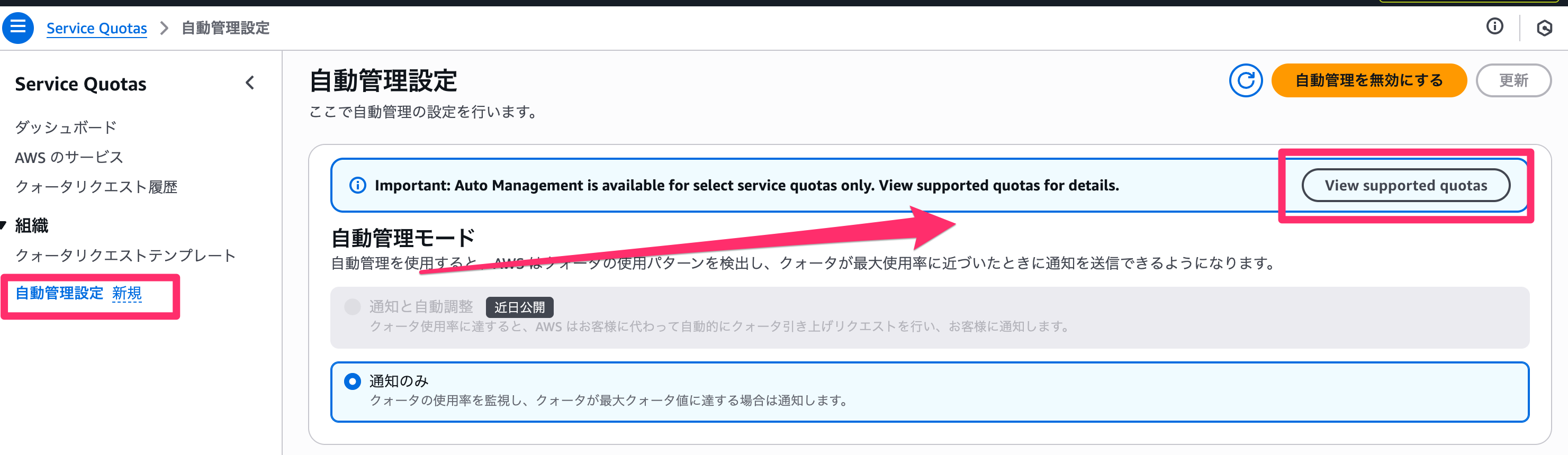Click the 近日公開 badge
Screen dimensions: 1568x455
pyautogui.click(x=519, y=307)
